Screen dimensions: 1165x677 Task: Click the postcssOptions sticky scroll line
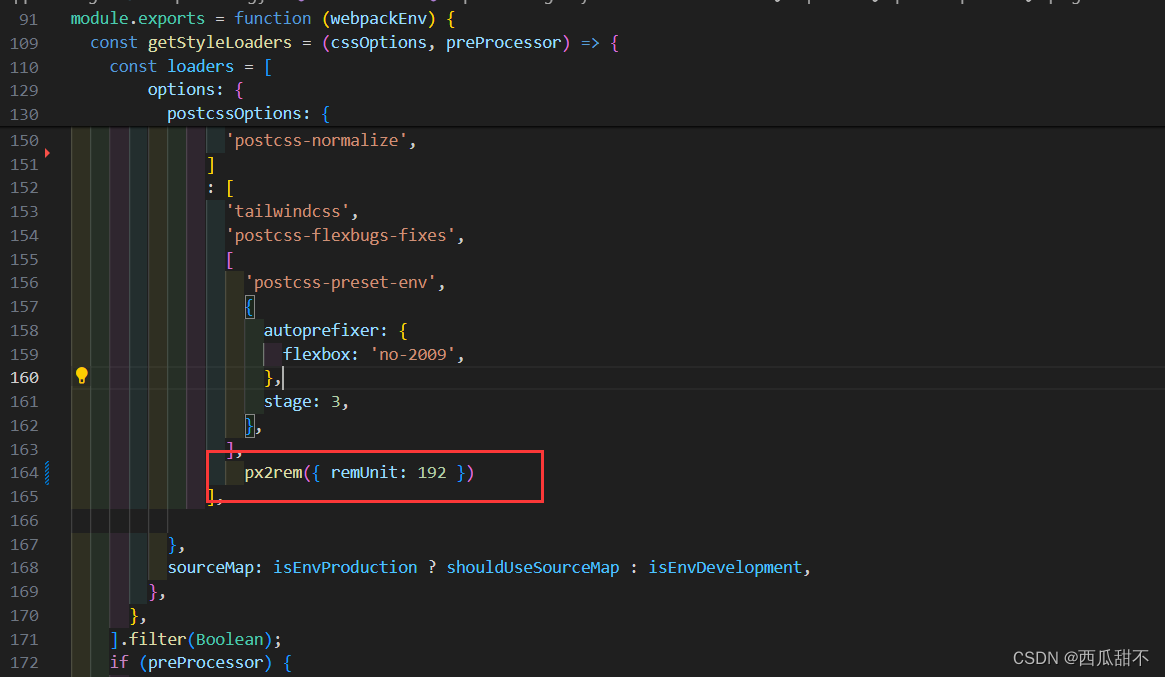pos(234,113)
